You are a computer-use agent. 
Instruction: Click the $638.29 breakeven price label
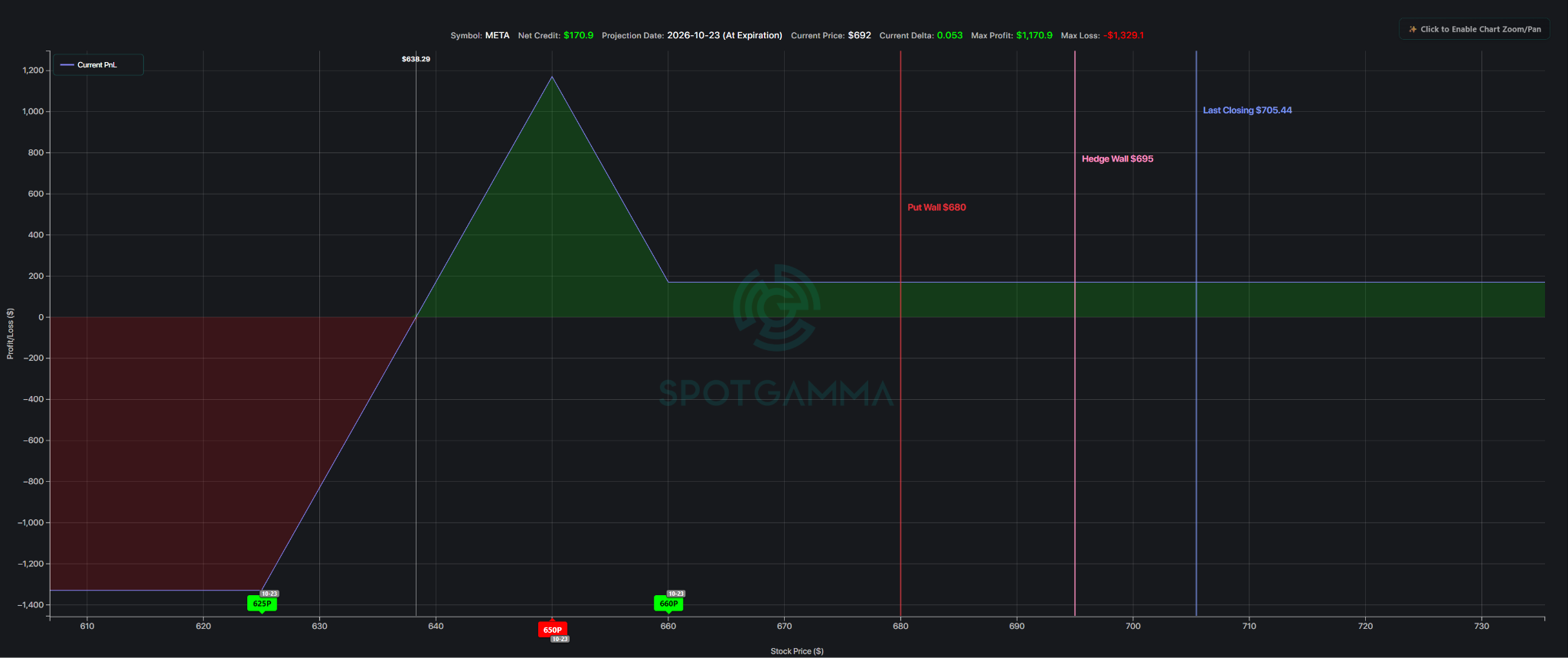(x=416, y=59)
